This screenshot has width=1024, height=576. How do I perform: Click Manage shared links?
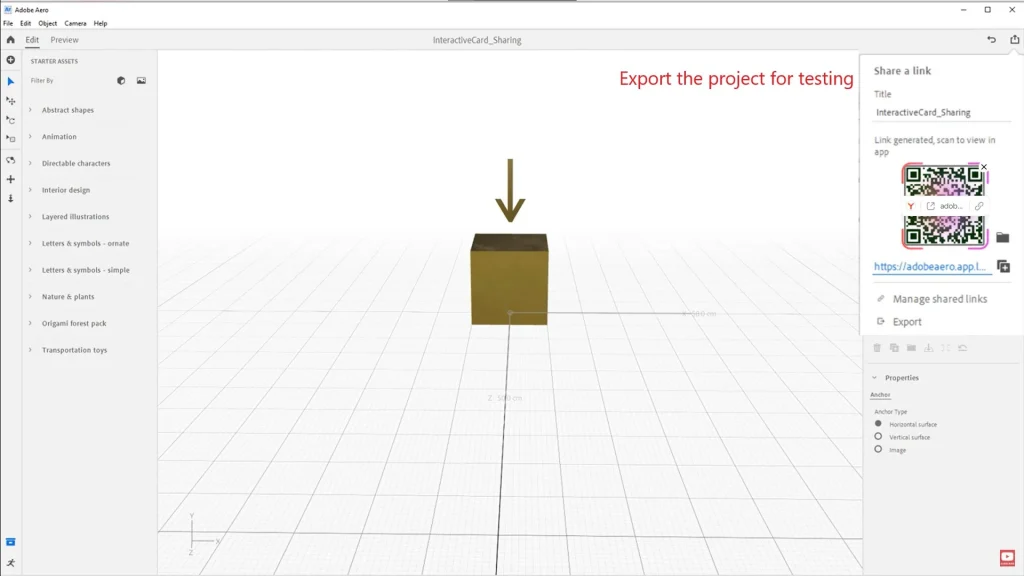tap(940, 299)
